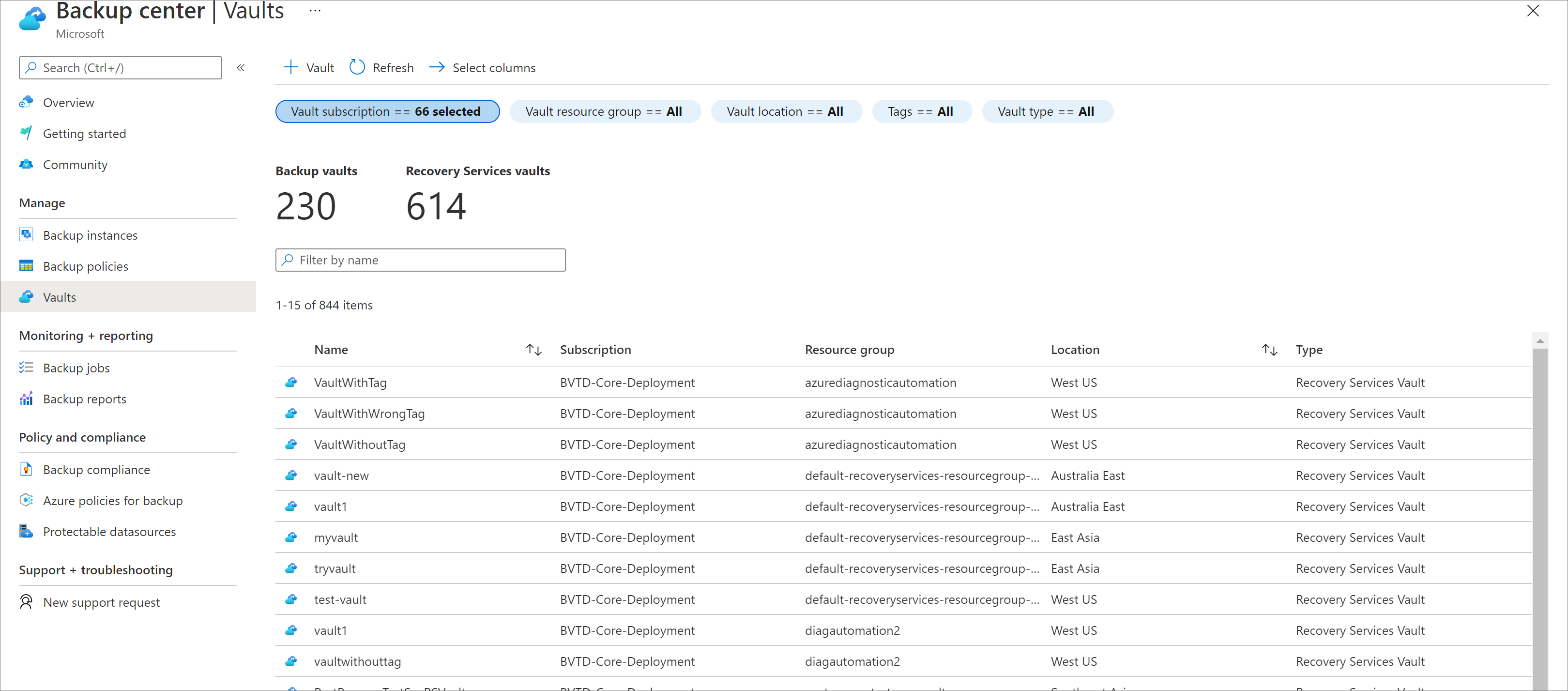Screen dimensions: 1568x691
Task: Click the Backup compliance icon in sidebar
Action: pyautogui.click(x=26, y=469)
